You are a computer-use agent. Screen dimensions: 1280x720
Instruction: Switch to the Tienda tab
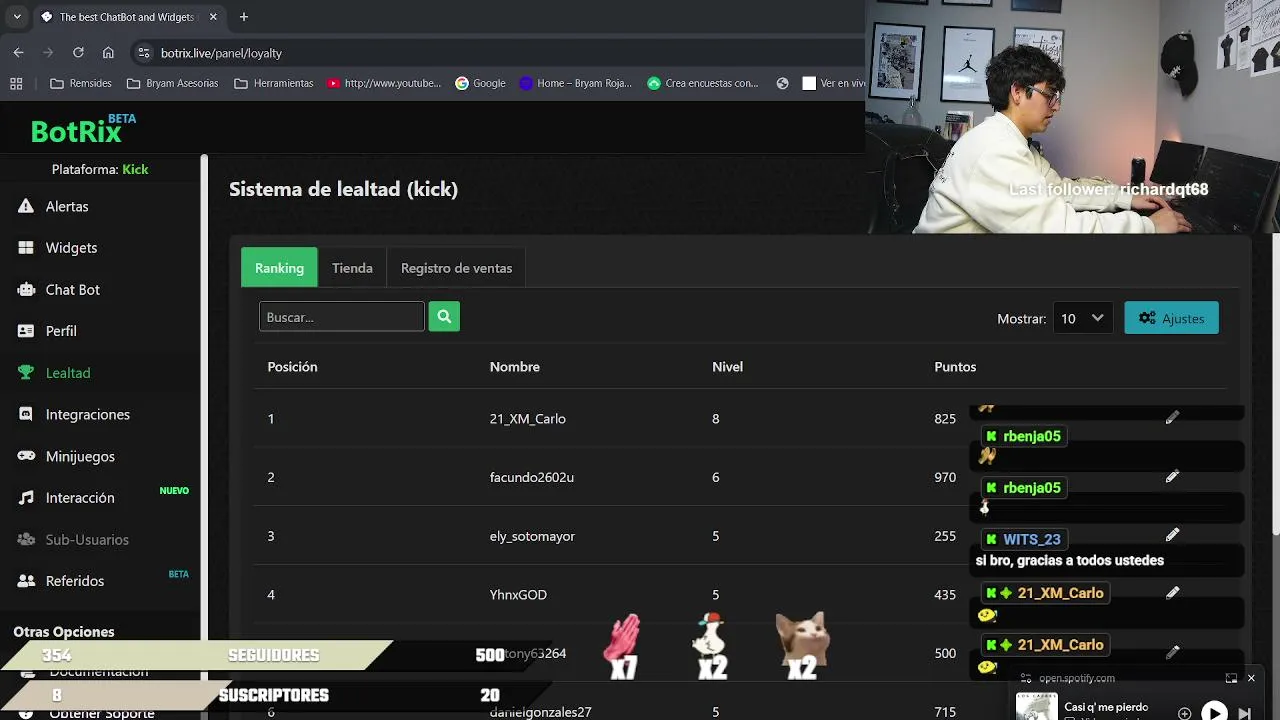[352, 268]
